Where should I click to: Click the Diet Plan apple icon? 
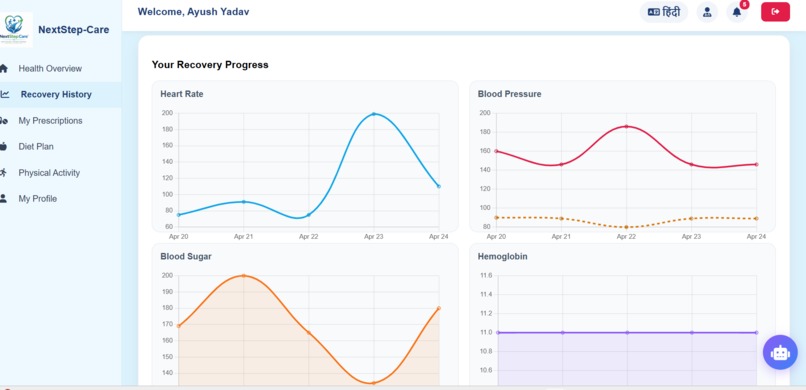click(x=4, y=146)
